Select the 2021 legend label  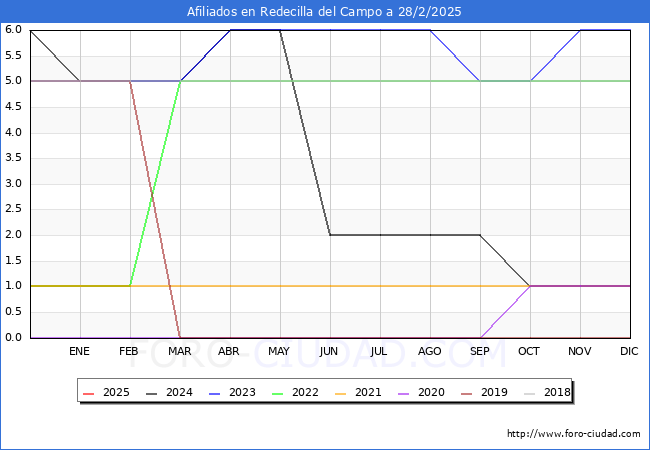(368, 392)
